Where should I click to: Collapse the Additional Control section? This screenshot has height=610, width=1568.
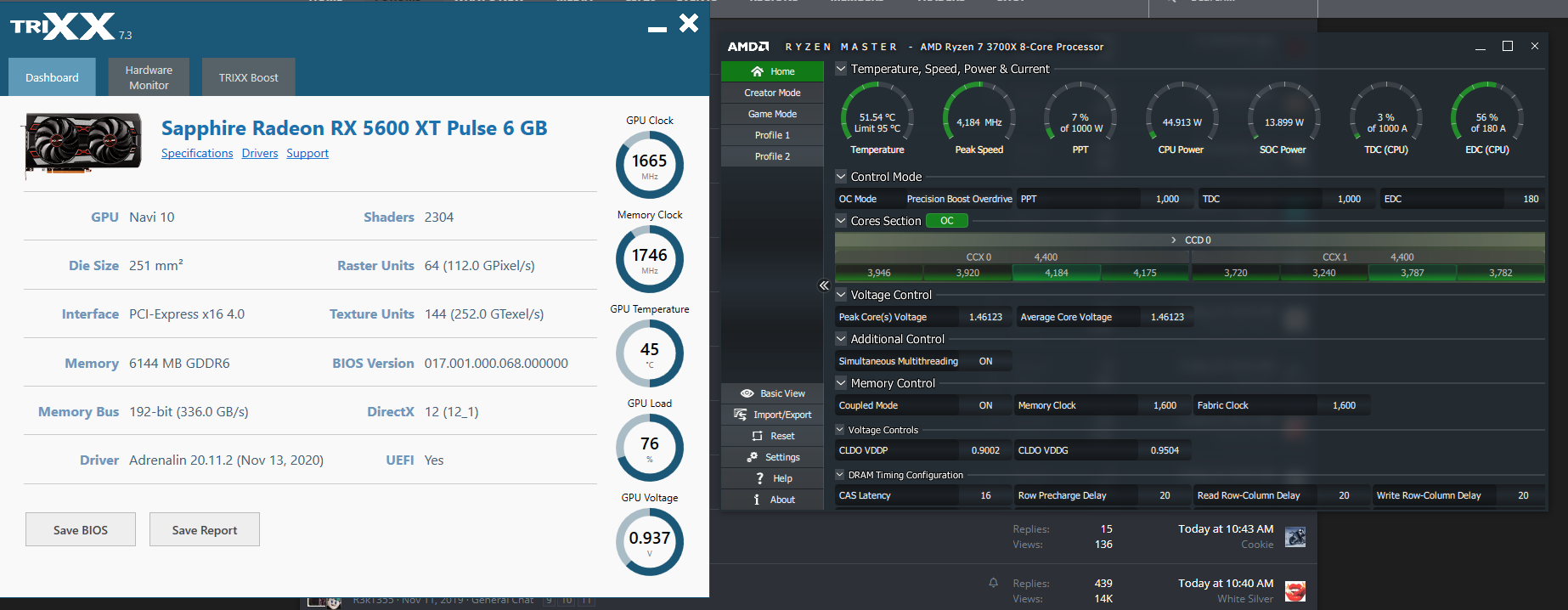click(841, 339)
